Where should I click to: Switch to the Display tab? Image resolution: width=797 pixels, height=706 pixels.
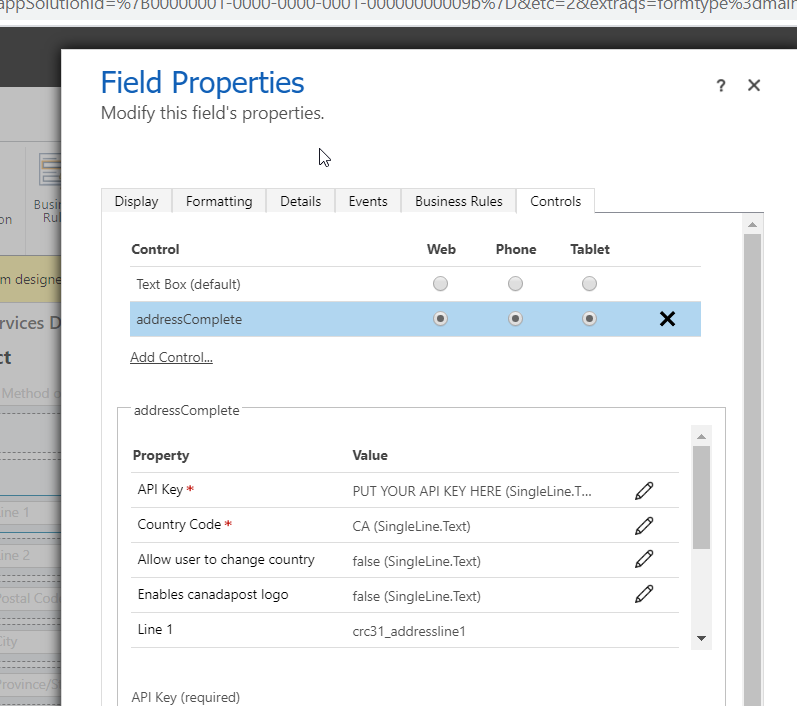(x=136, y=201)
